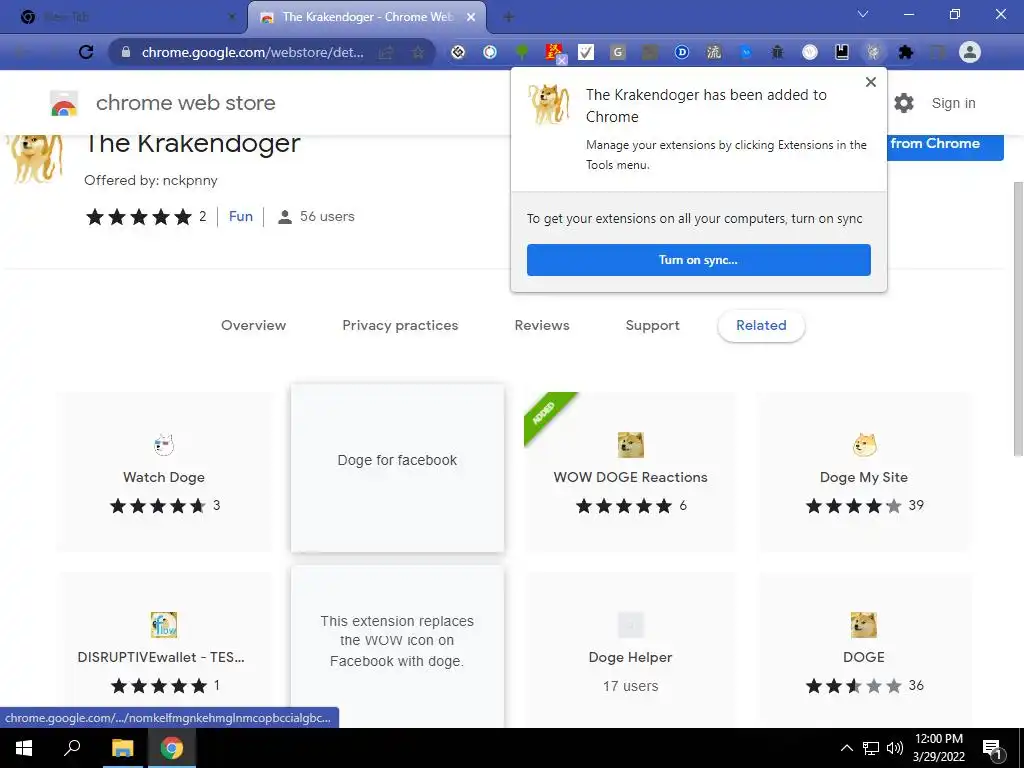
Task: Bookmark this page with the star icon
Action: (x=418, y=52)
